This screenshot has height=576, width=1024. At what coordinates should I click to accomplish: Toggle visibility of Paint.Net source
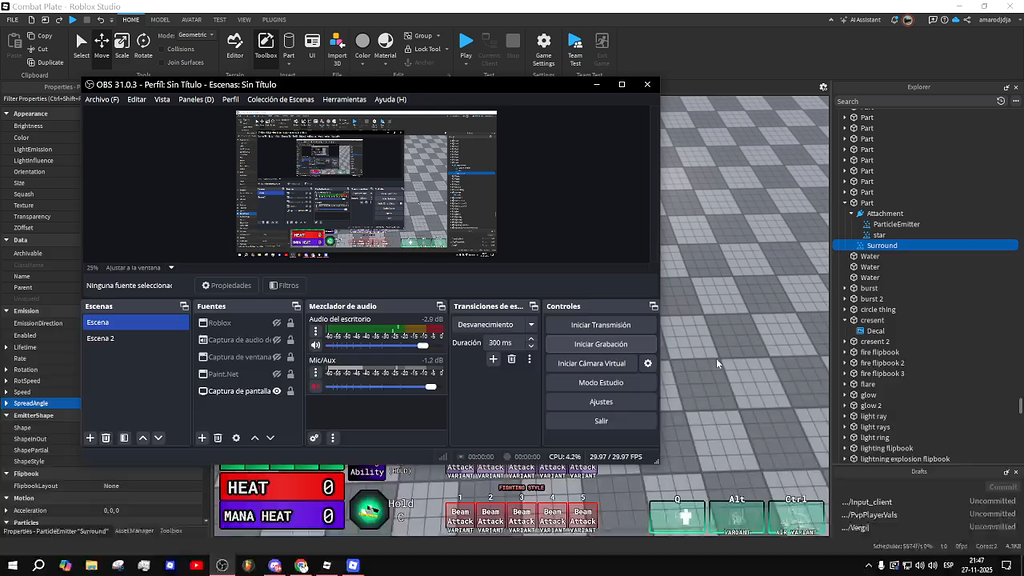(277, 374)
